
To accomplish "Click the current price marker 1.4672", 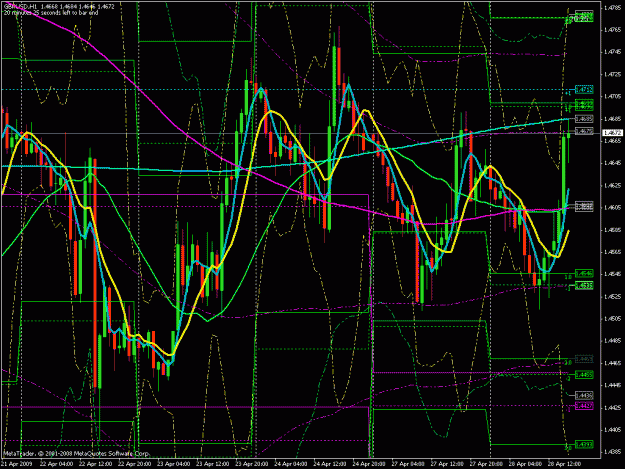I will click(x=612, y=133).
